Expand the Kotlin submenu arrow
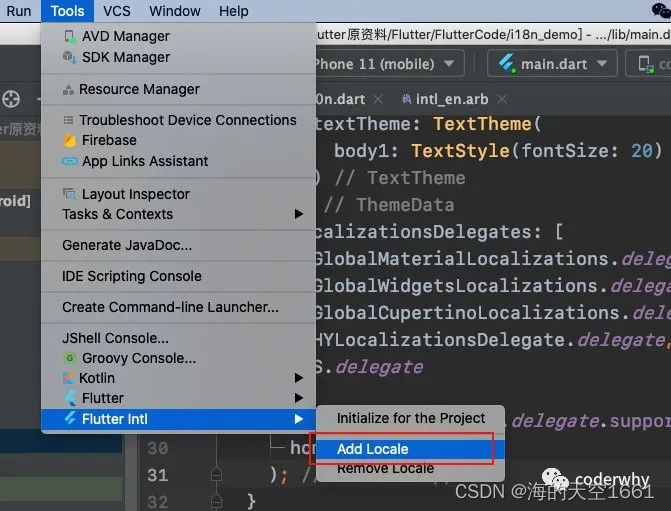Viewport: 671px width, 511px height. point(299,378)
